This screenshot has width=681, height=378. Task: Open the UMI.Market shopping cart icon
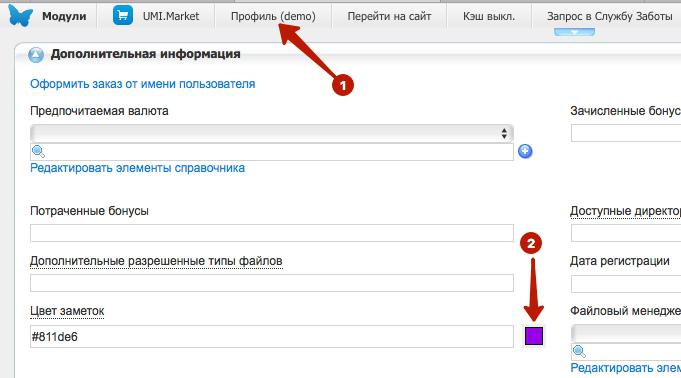[123, 15]
